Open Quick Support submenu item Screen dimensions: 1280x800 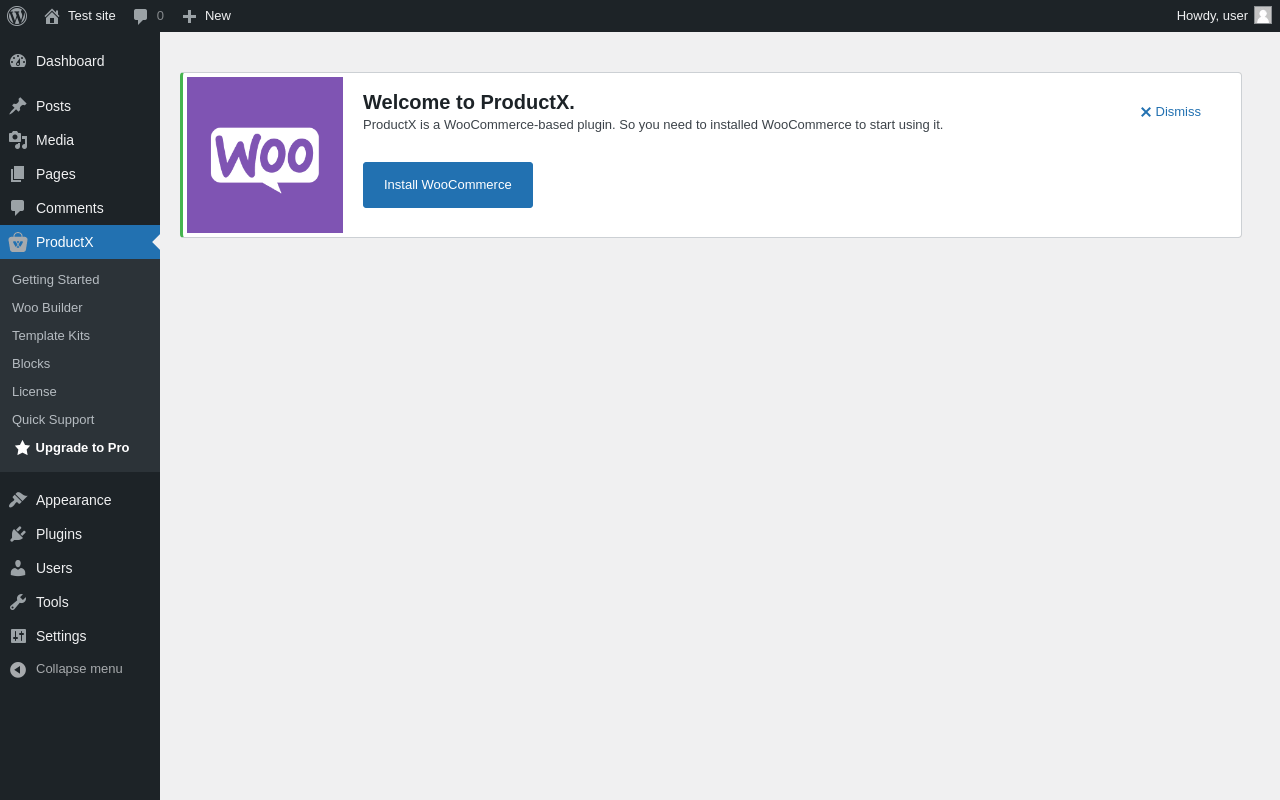[x=80, y=420]
